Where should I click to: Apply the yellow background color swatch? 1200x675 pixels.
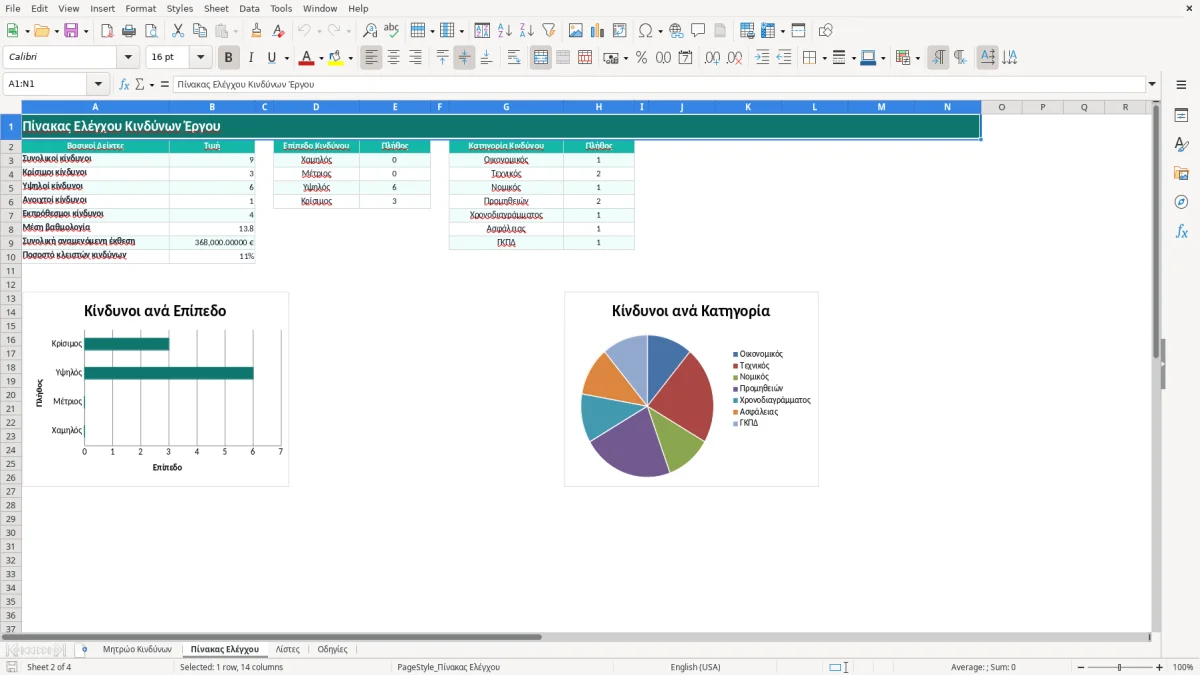pos(336,58)
